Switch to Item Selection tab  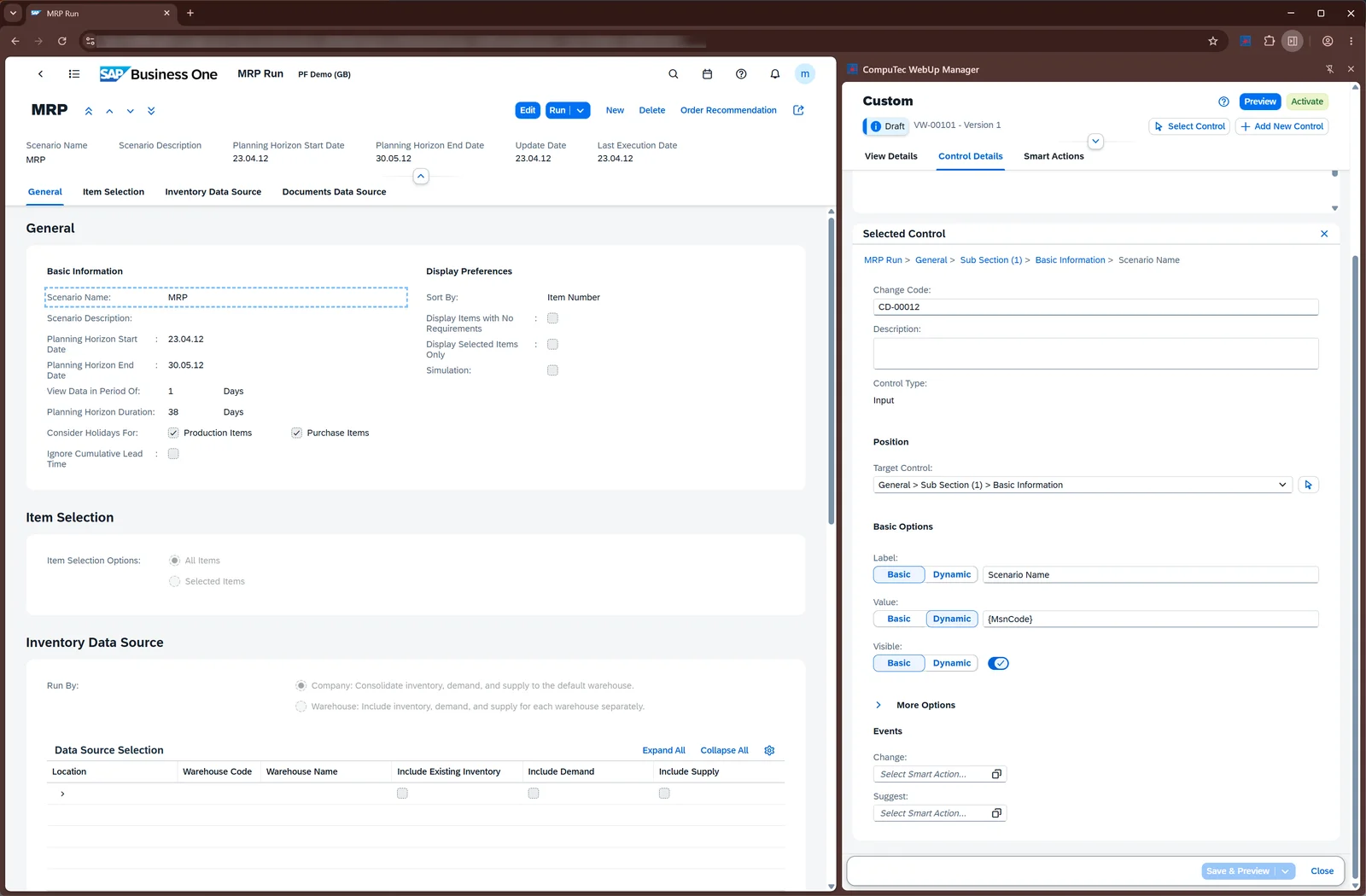point(114,192)
